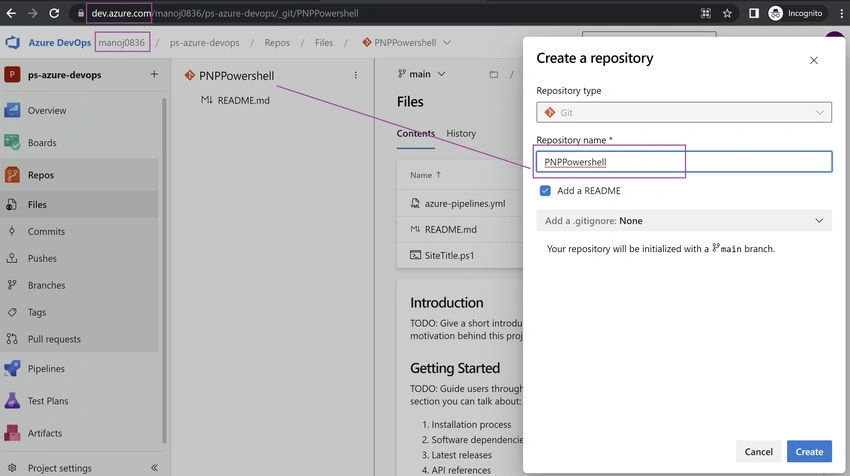Open the browser three-dot menu

(840, 13)
